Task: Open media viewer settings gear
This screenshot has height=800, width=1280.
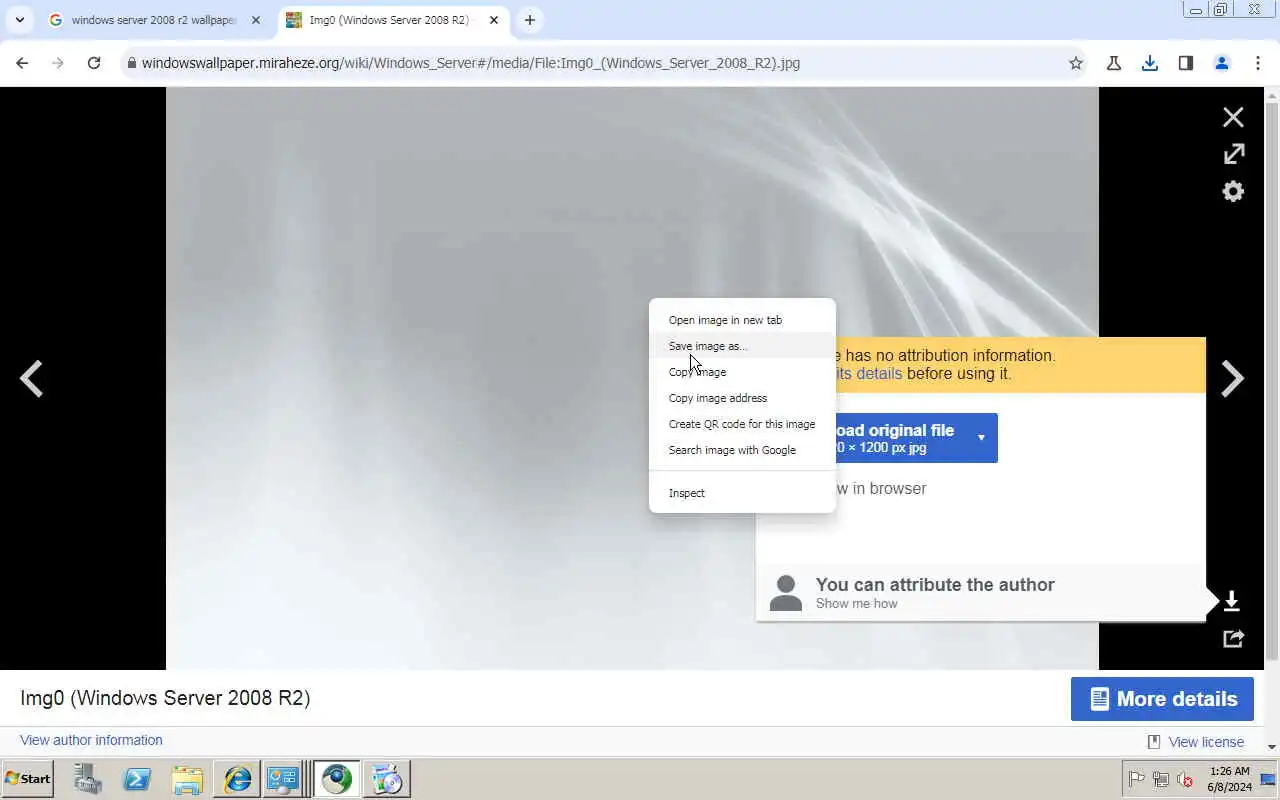Action: pos(1233,191)
